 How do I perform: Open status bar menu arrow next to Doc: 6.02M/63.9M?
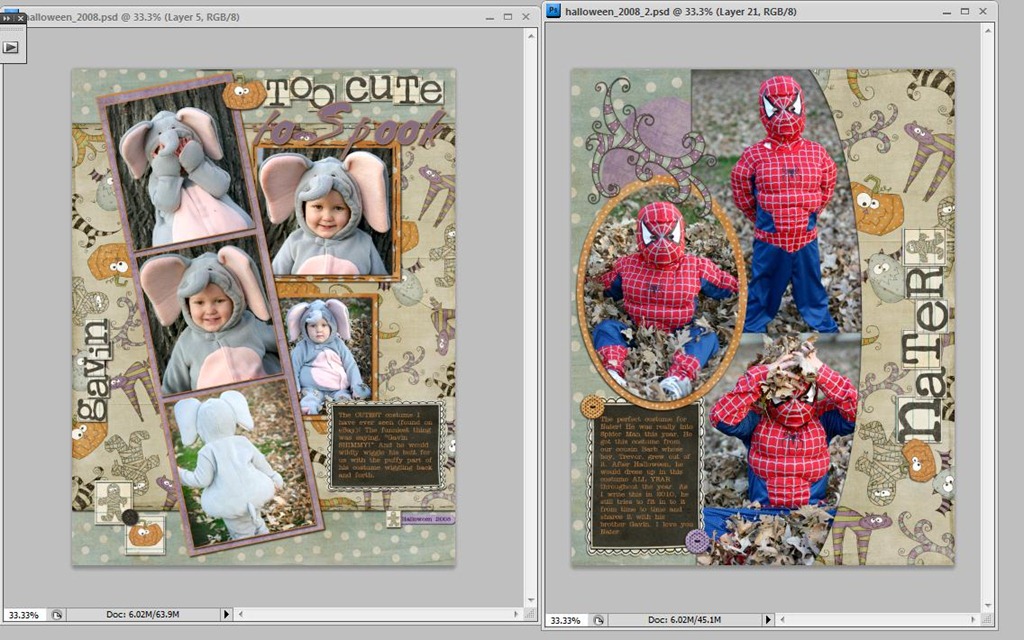pyautogui.click(x=227, y=615)
